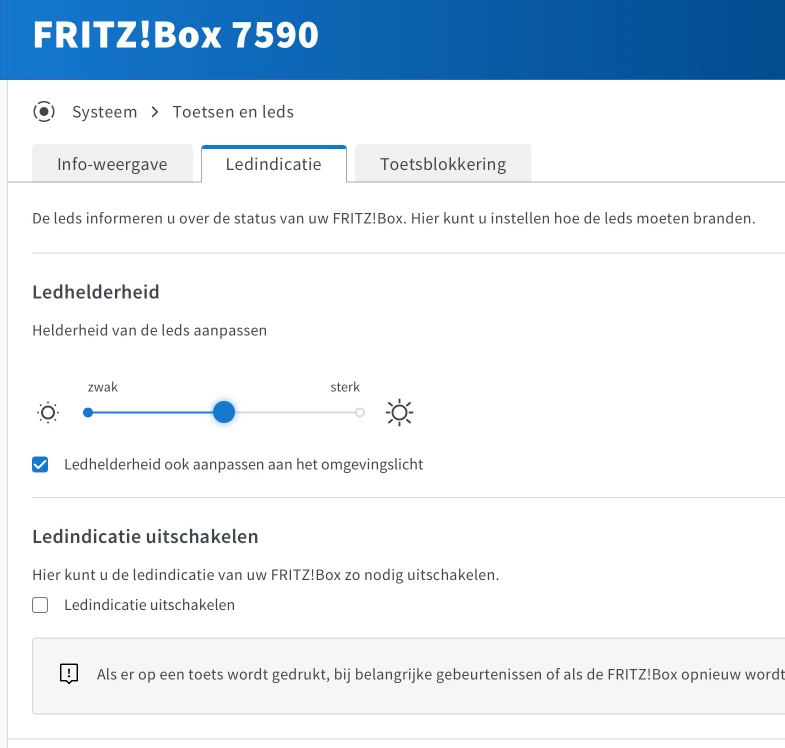This screenshot has width=785, height=748.
Task: Switch to the Toetsblokkering tab
Action: tap(443, 164)
